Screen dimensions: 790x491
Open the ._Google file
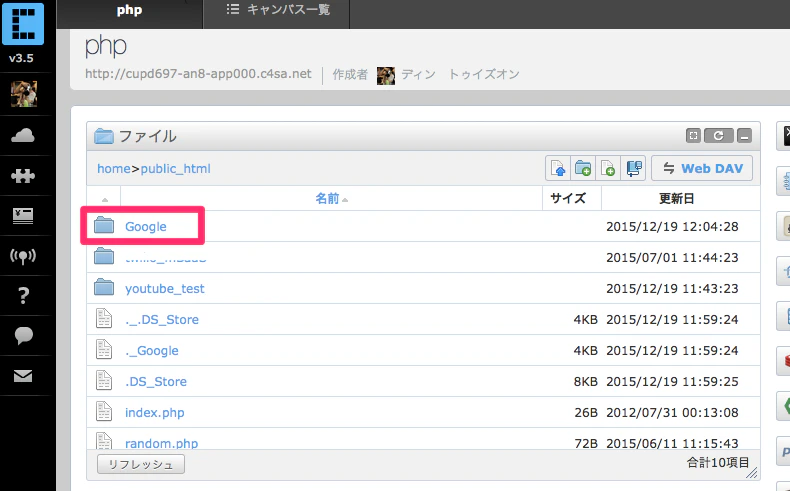pyautogui.click(x=152, y=350)
